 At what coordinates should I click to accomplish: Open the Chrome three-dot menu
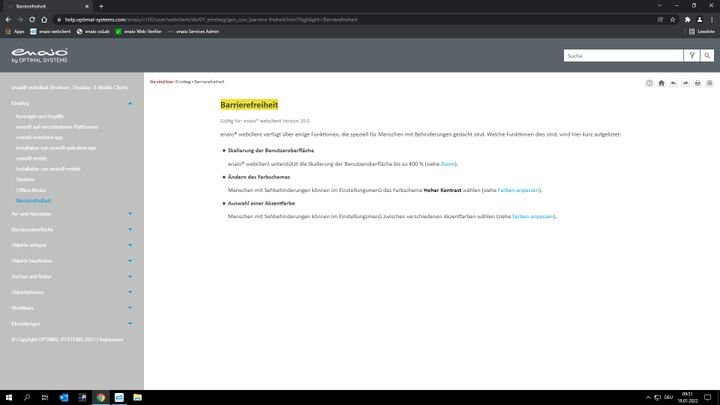pyautogui.click(x=712, y=20)
